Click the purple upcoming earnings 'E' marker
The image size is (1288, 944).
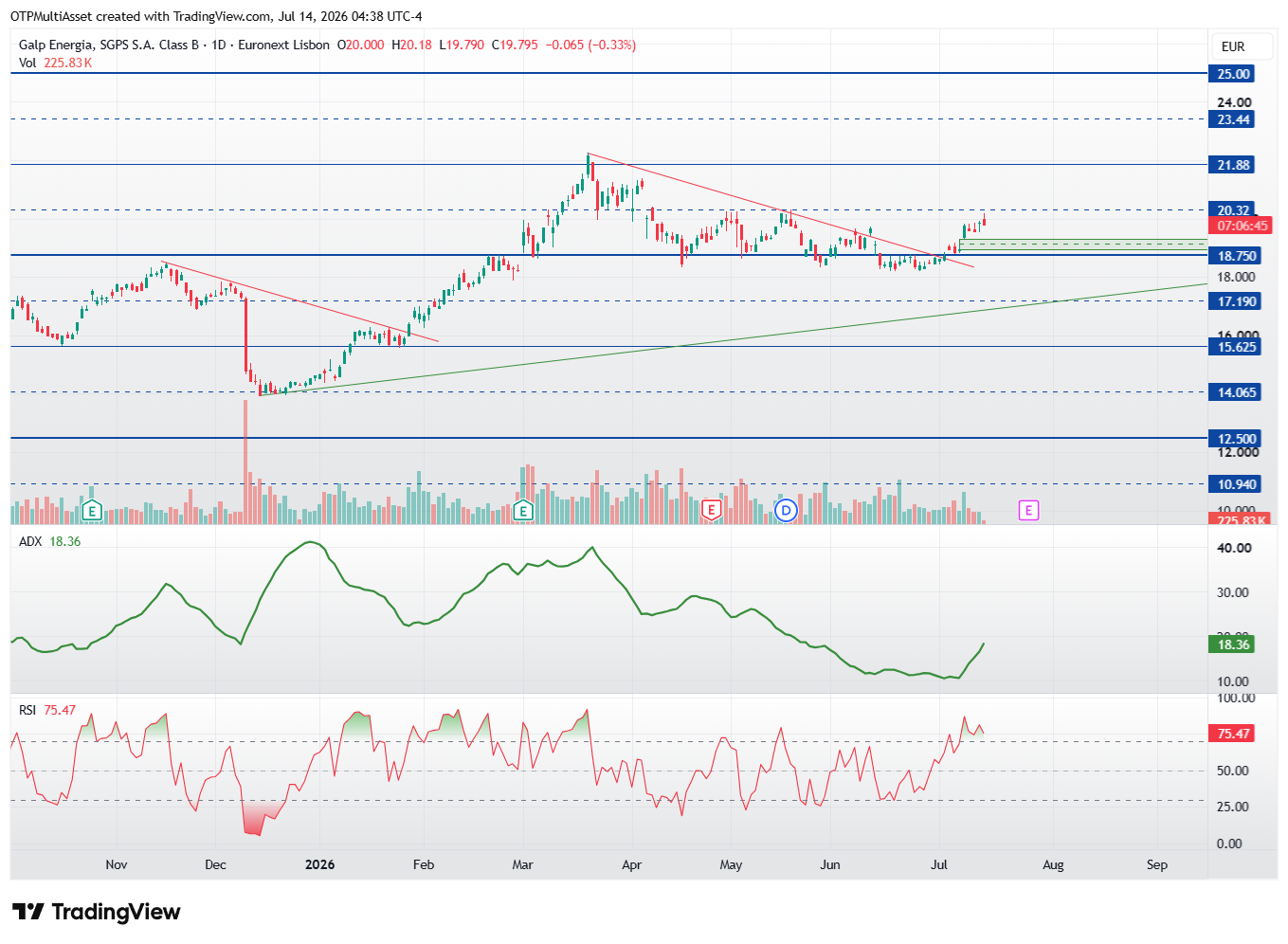[x=1028, y=511]
